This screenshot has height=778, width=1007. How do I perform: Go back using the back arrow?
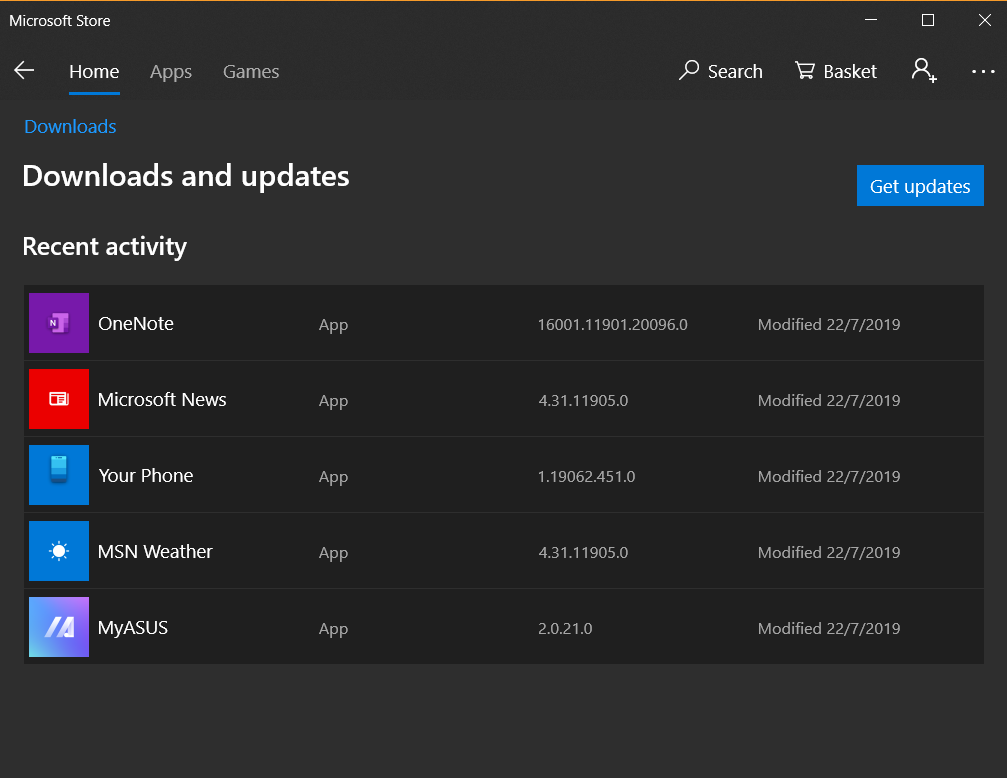[23, 71]
